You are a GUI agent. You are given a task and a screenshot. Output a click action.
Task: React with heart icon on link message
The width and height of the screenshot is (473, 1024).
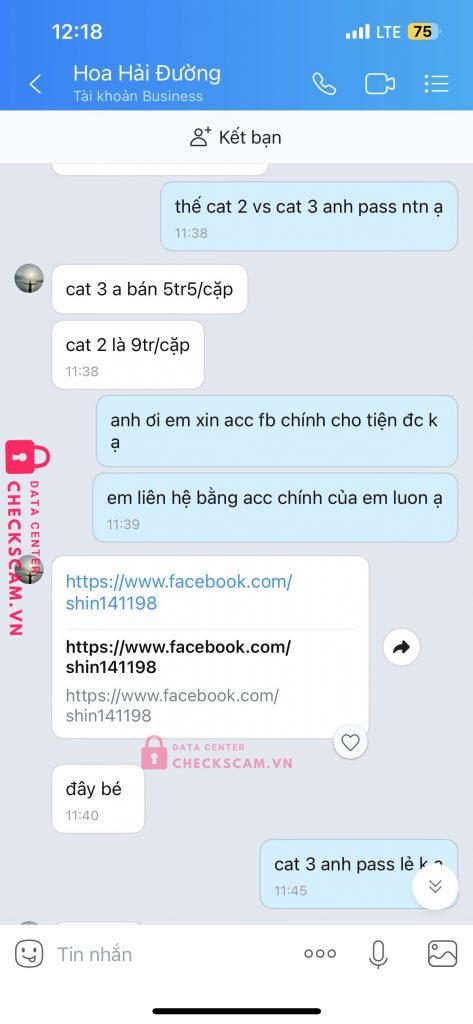[351, 742]
